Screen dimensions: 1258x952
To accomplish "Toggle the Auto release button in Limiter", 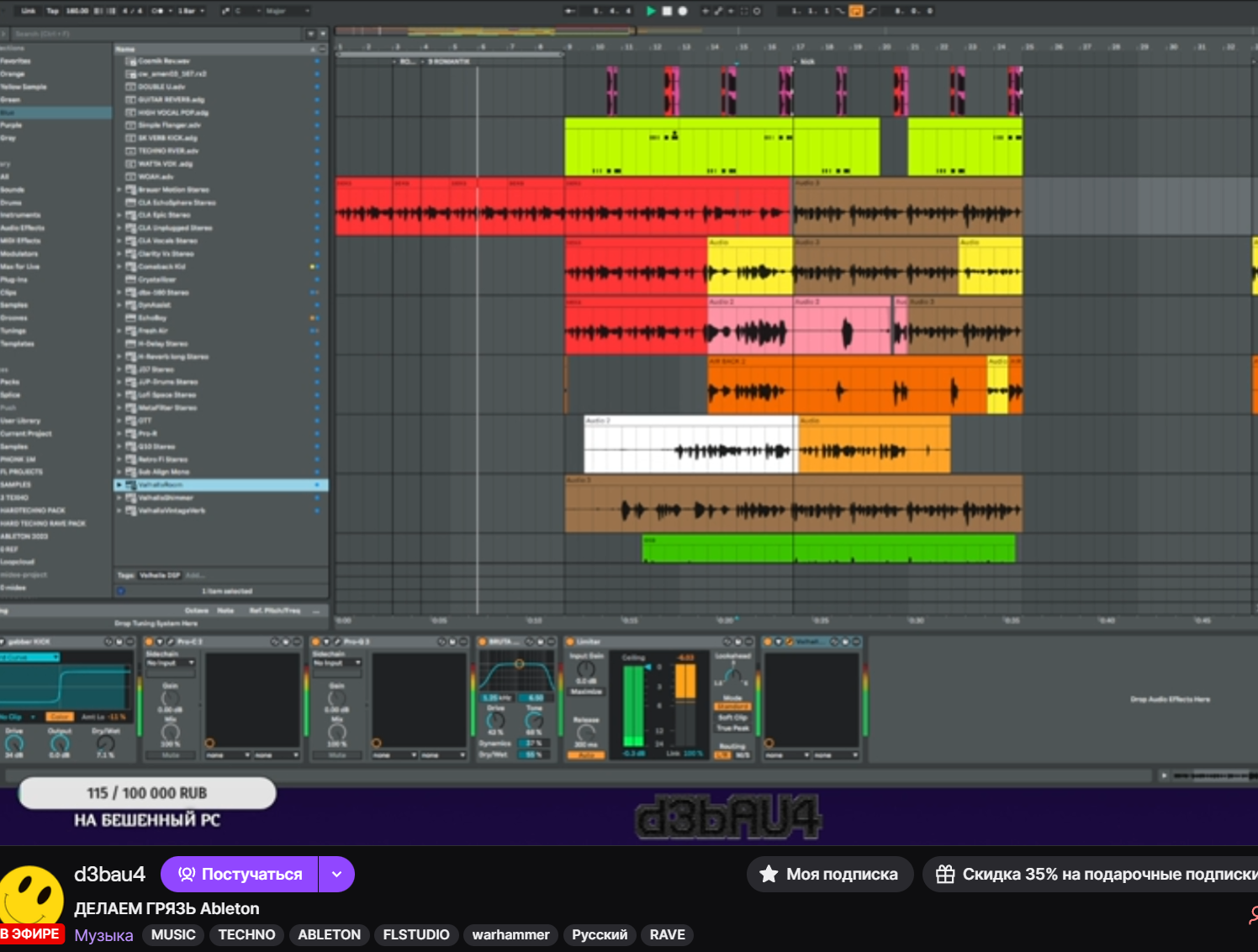I will coord(586,755).
